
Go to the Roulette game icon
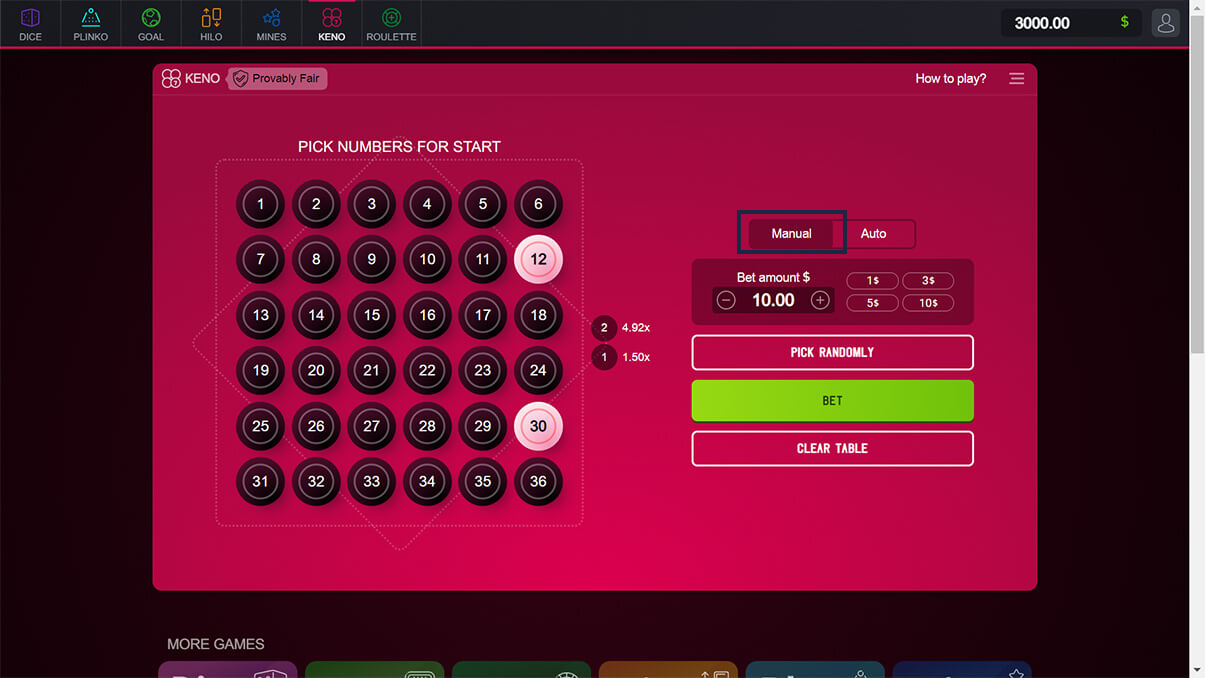tap(391, 23)
